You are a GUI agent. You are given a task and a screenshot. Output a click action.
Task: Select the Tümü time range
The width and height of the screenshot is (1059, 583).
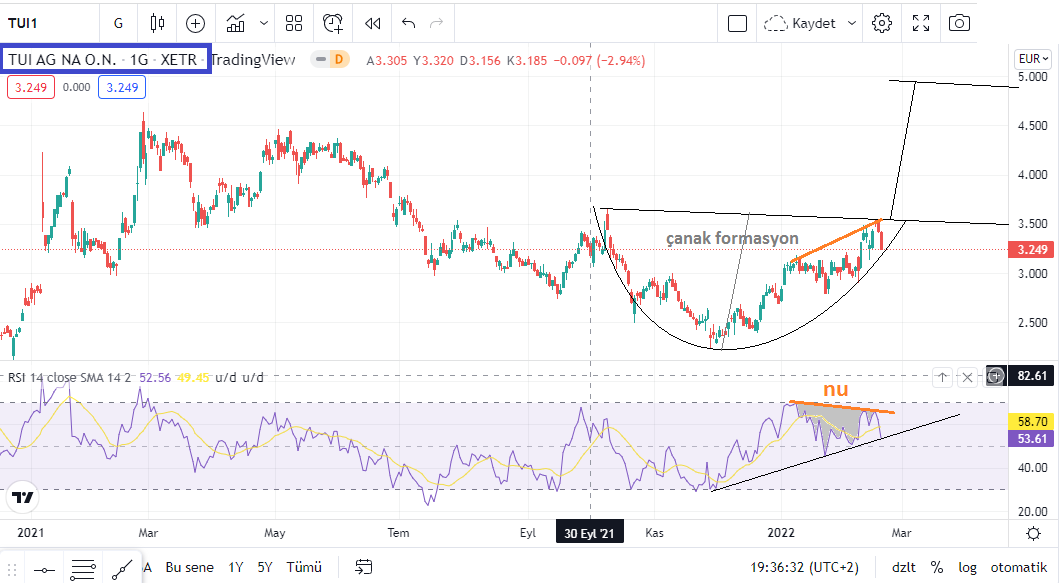click(304, 567)
